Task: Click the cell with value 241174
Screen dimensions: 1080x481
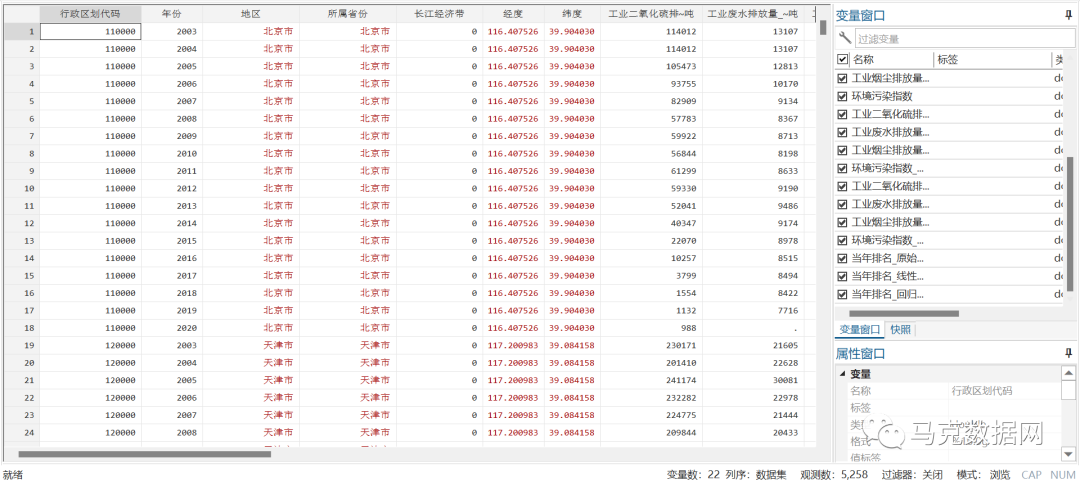Action: (651, 380)
